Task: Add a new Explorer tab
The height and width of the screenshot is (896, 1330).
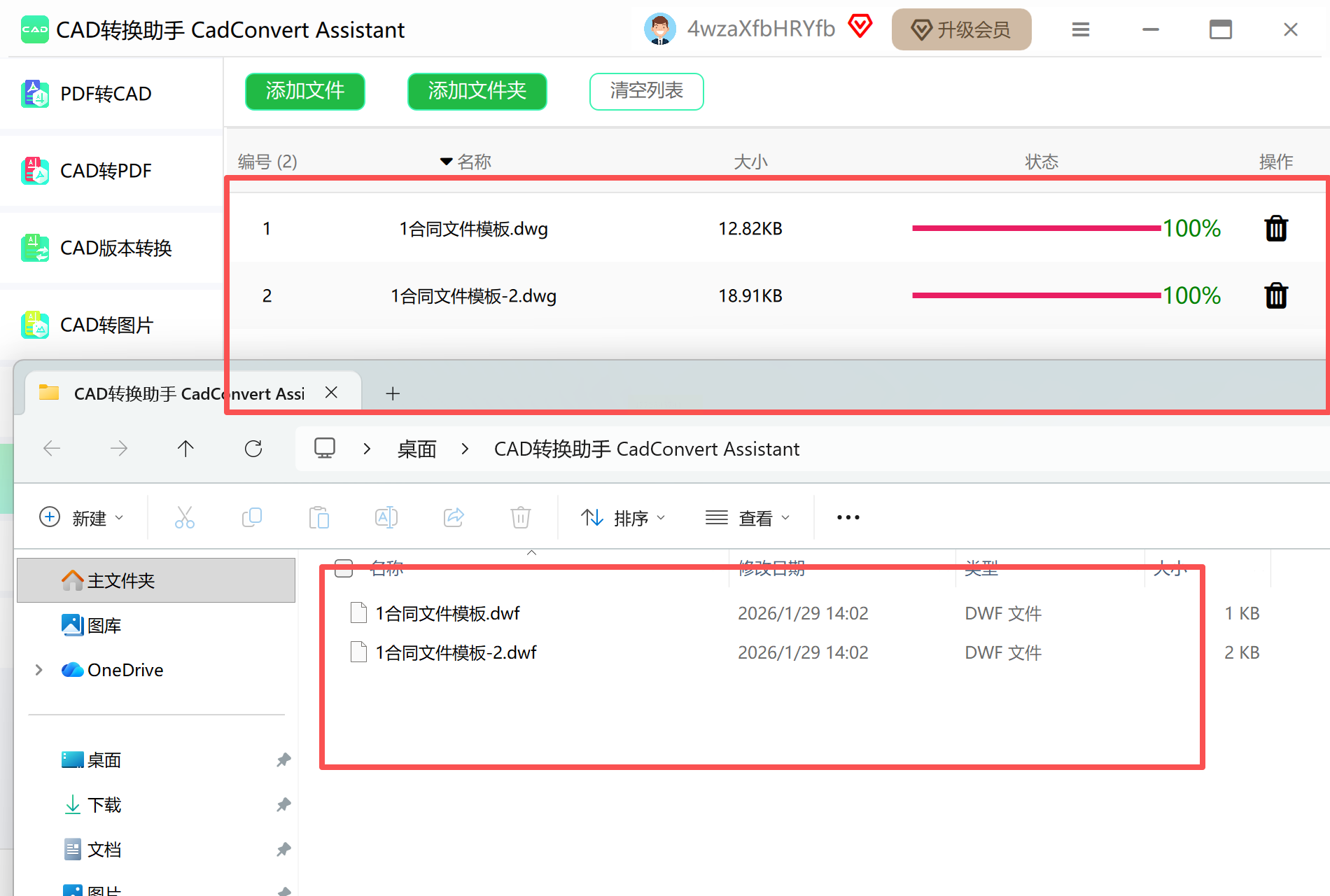Action: click(393, 393)
